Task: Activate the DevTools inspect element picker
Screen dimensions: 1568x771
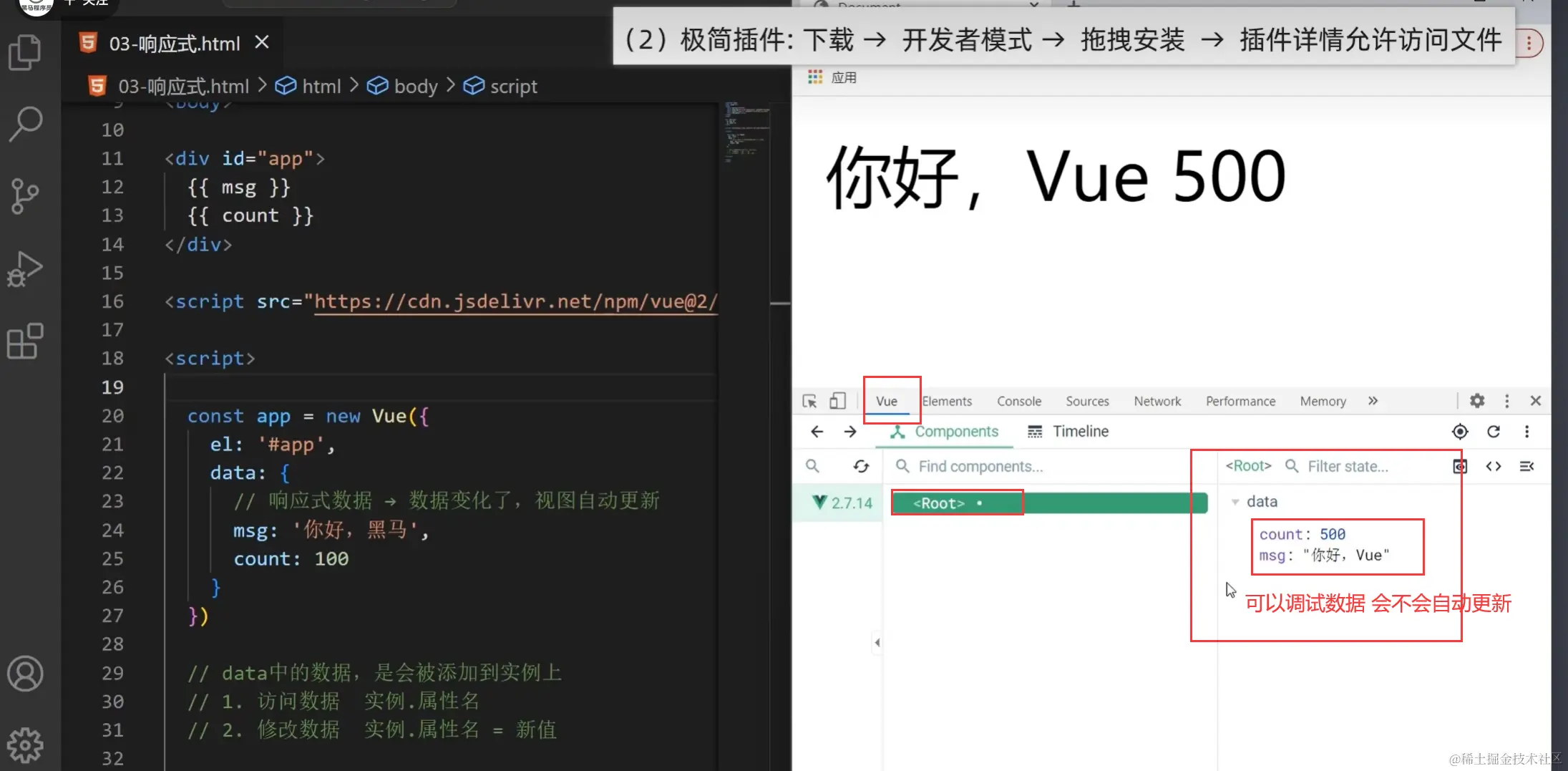Action: pos(809,401)
